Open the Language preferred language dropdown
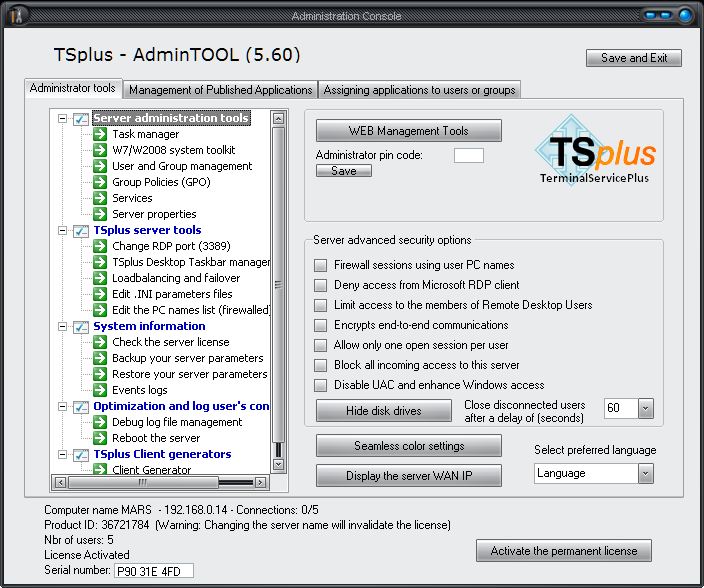 click(x=646, y=474)
